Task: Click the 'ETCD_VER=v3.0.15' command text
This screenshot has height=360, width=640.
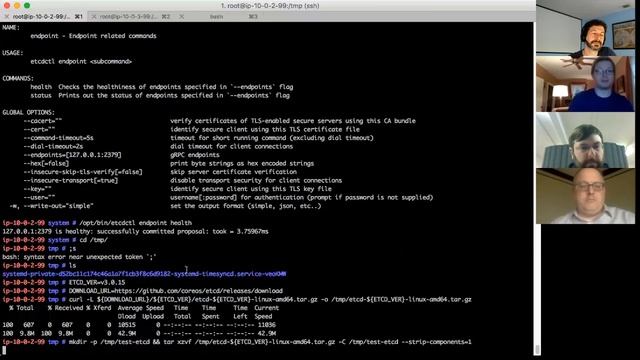Action: tap(97, 282)
